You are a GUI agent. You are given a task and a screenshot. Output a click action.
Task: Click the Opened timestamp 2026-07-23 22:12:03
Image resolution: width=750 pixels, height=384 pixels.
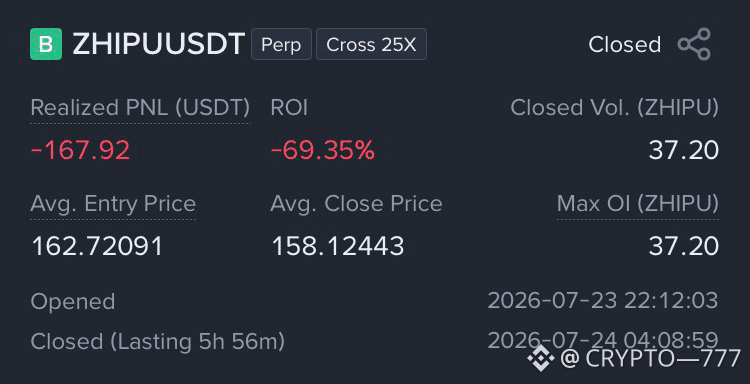point(603,301)
